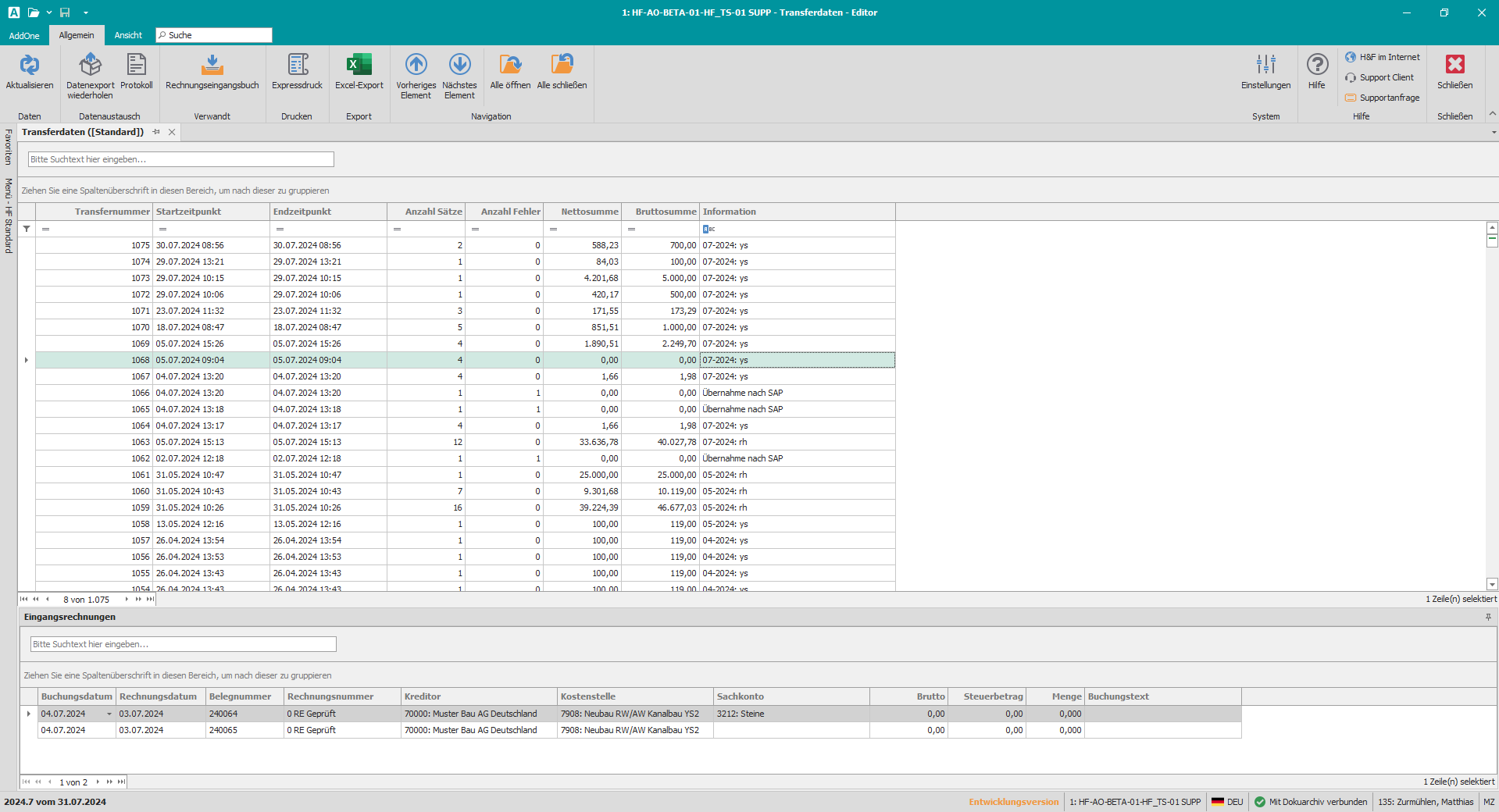The image size is (1499, 812).
Task: Switch to the Ansicht ribbon tab
Action: click(128, 35)
